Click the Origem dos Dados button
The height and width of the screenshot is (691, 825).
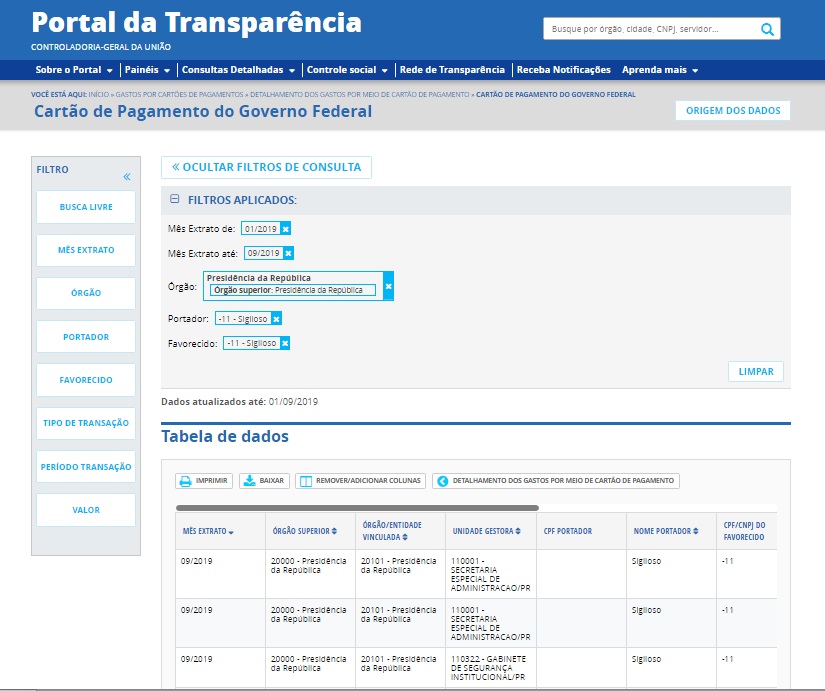point(732,110)
